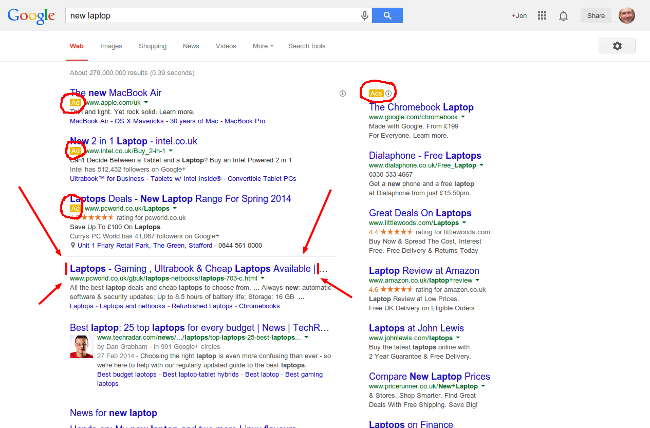Click info icon beside MacBook Air ad
Viewport: 650px width, 428px height.
point(343,94)
